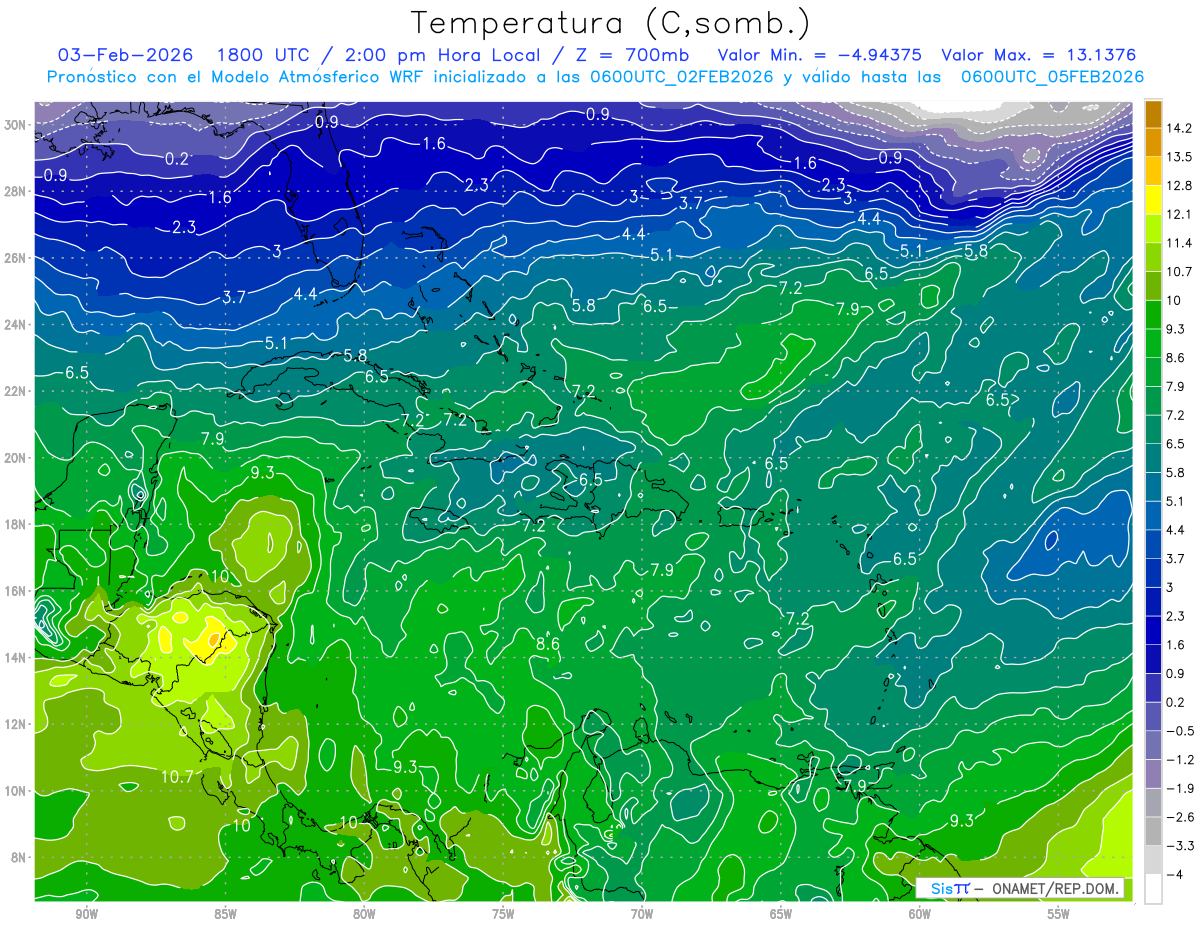Click the '10N' latitude axis label
1200x927 pixels.
16,791
